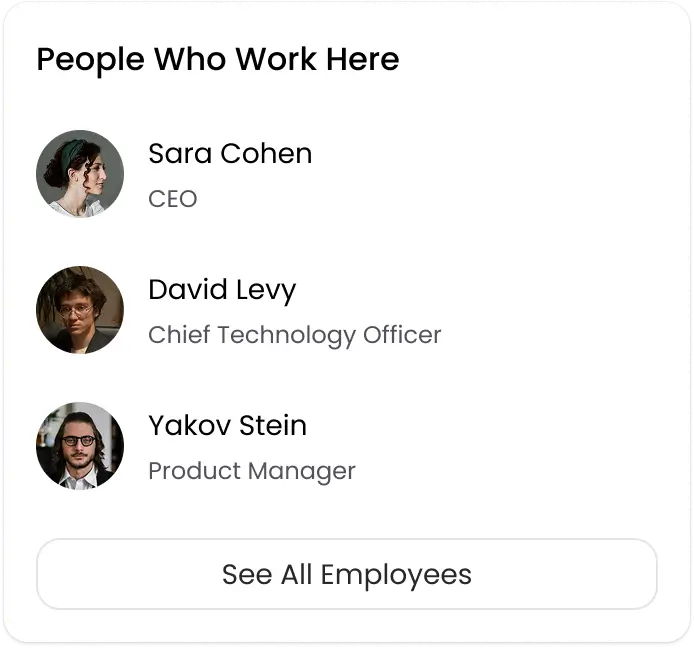
Task: Open David Levy's name link
Action: point(222,290)
